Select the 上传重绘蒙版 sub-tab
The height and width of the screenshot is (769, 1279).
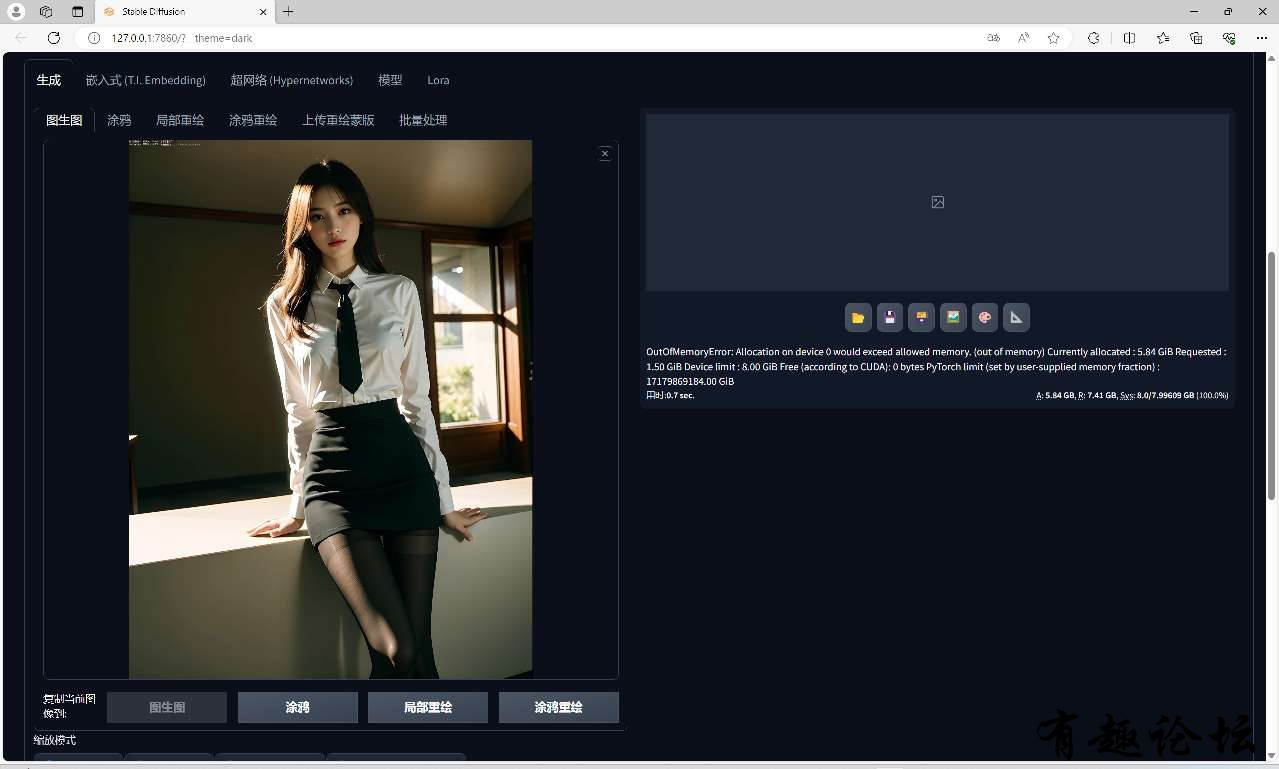[x=338, y=120]
